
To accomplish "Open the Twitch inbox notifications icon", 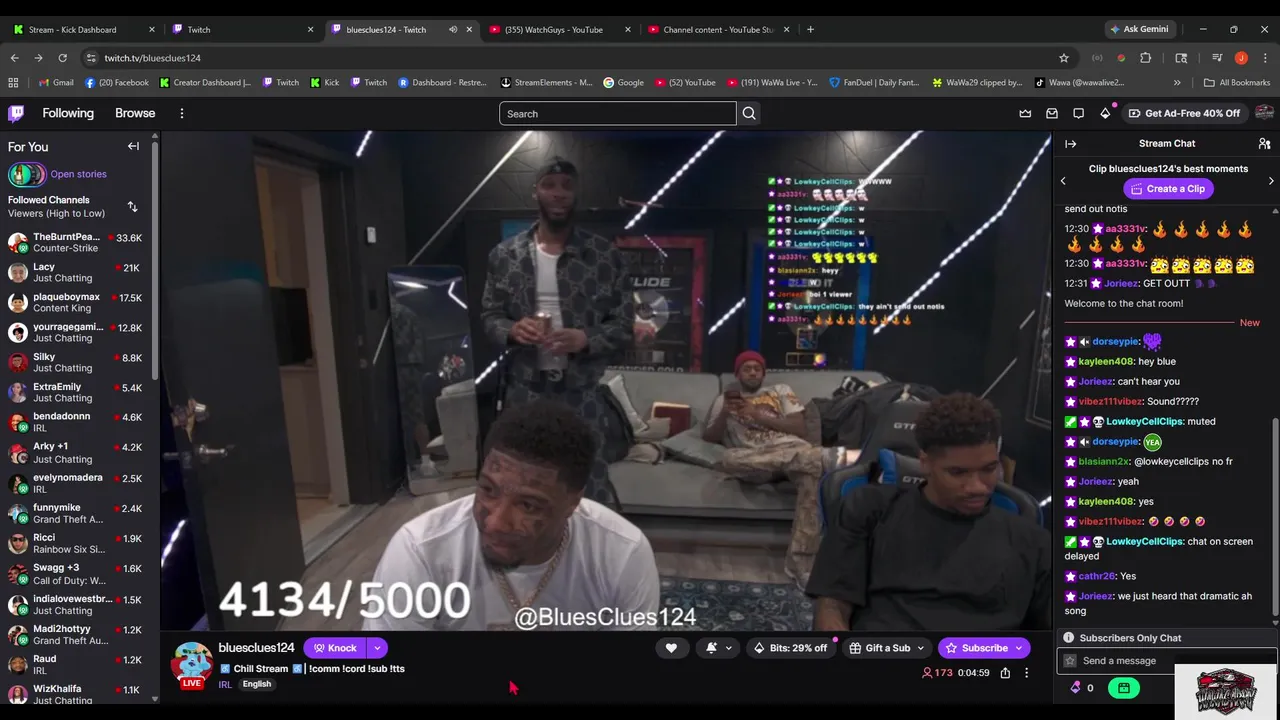I will pyautogui.click(x=1052, y=114).
